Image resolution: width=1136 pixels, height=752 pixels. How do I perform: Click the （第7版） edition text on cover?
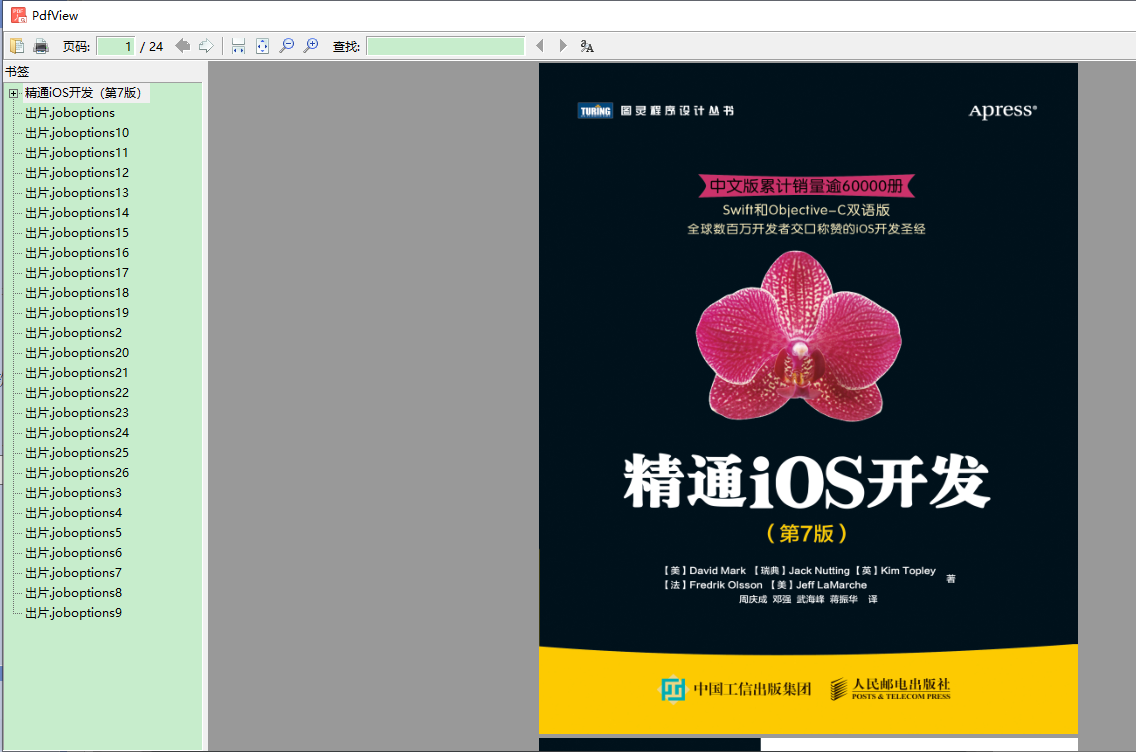tap(806, 533)
